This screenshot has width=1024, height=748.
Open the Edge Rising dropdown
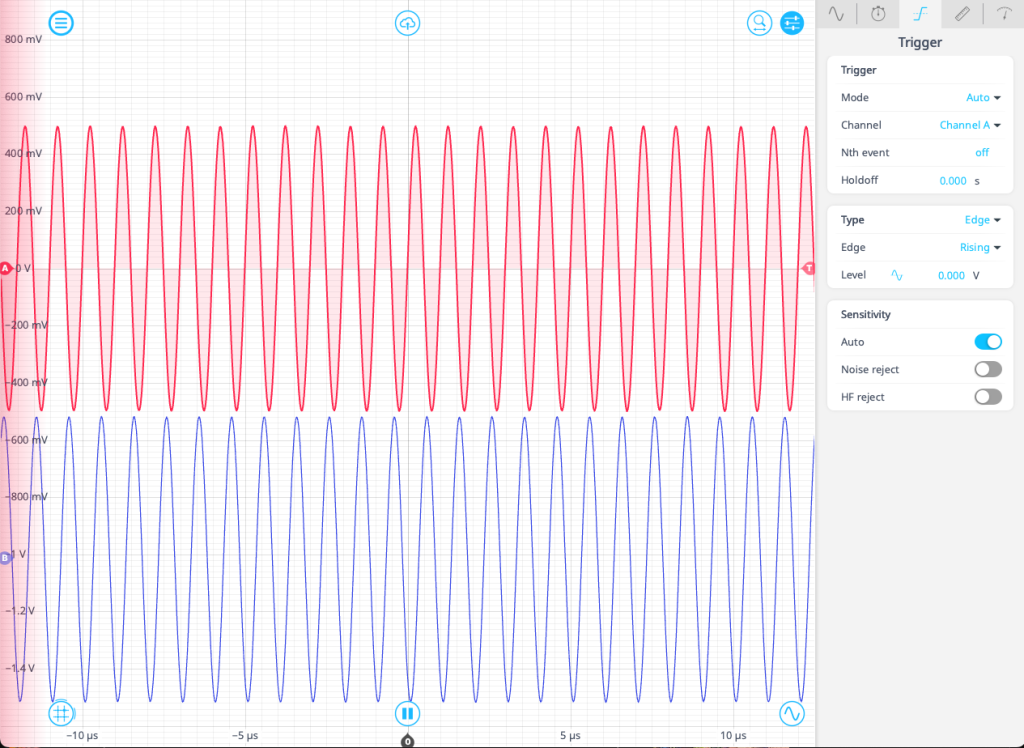click(980, 248)
